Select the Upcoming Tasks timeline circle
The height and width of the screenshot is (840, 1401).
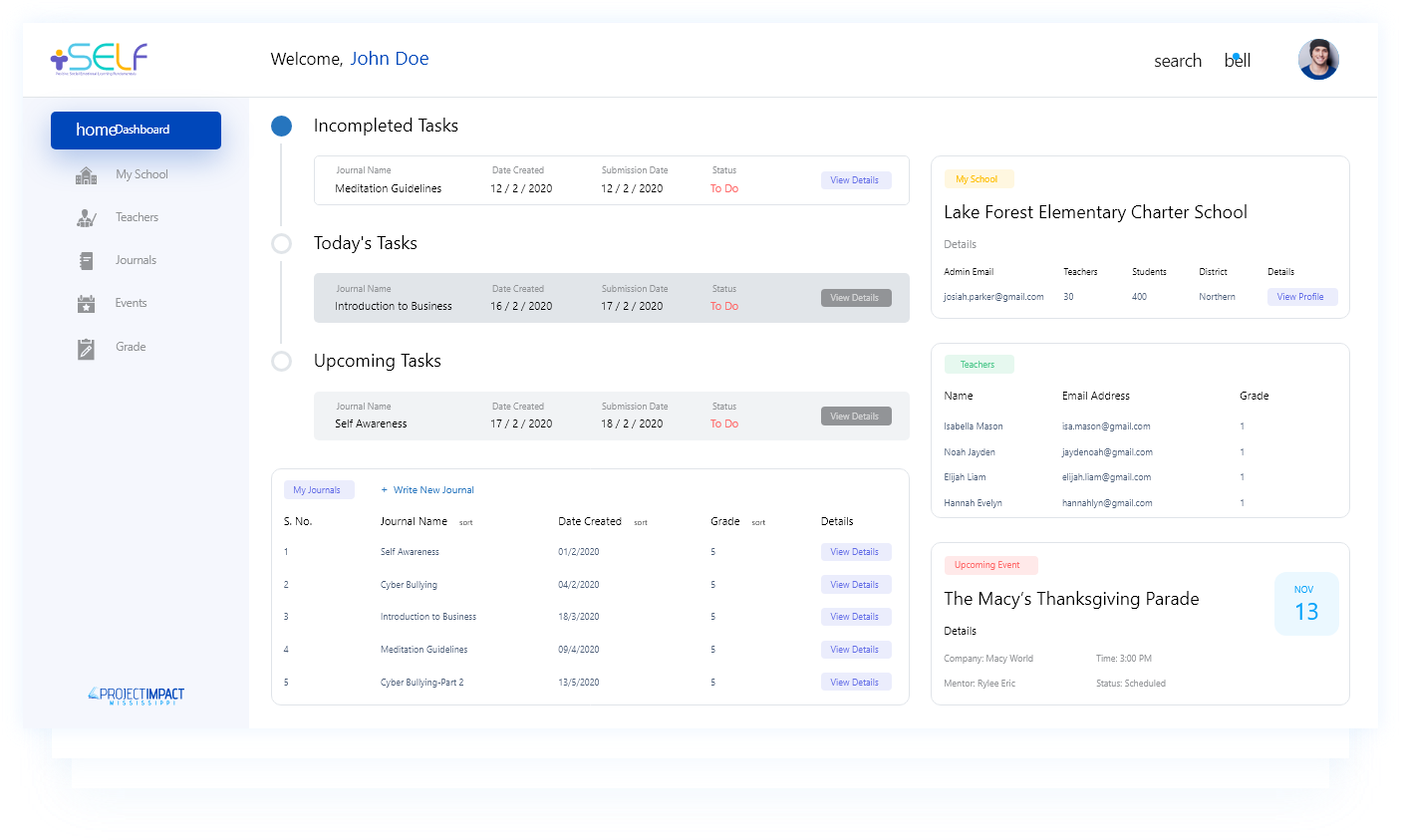282,361
